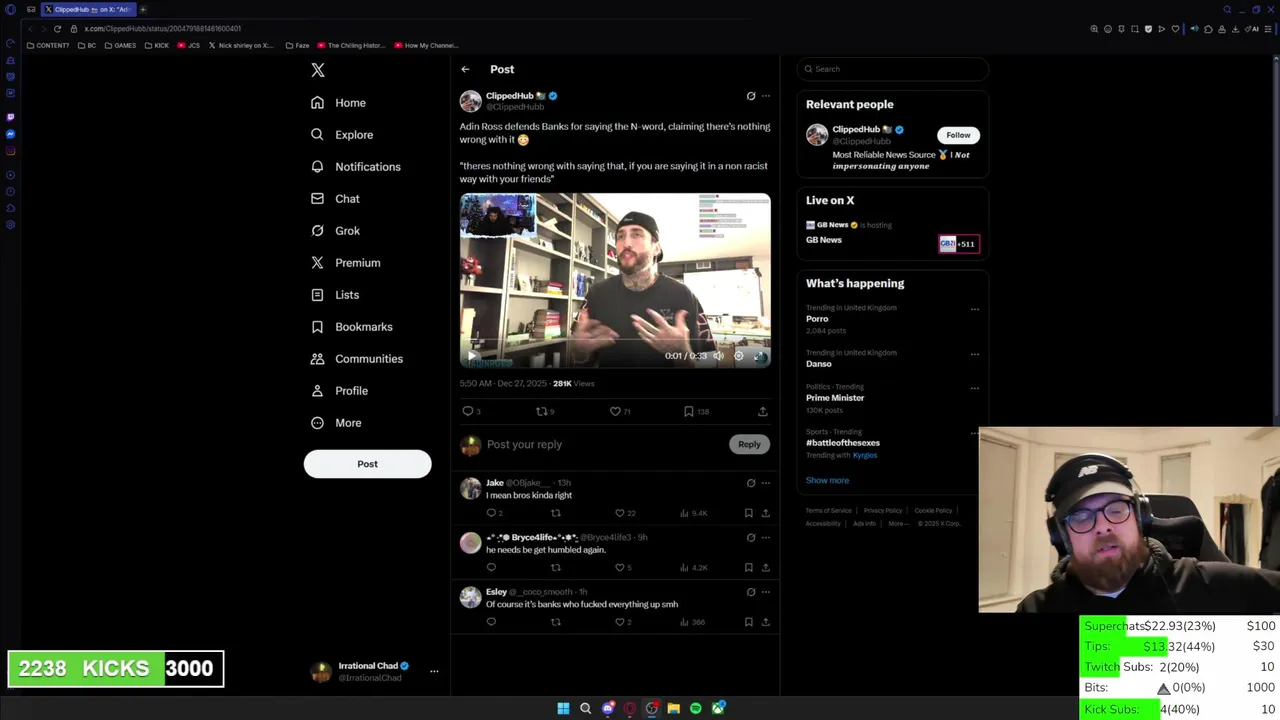Click browser zoom magnifier icon

pyautogui.click(x=1094, y=29)
